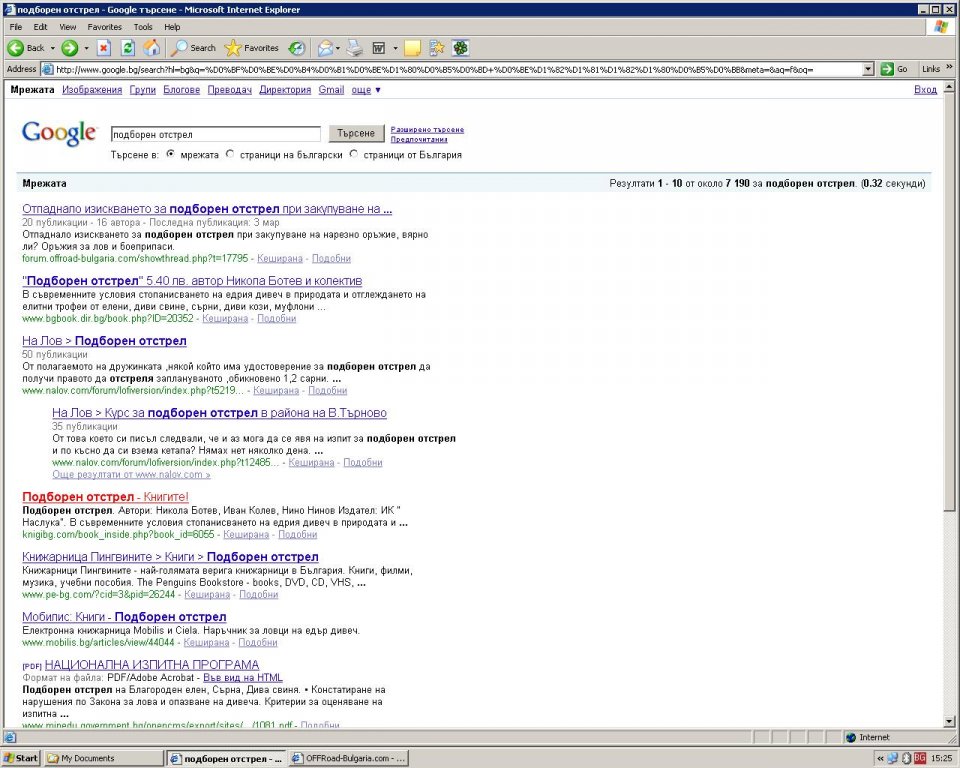The image size is (960, 768).
Task: Click the 'Търсене' search button
Action: (x=356, y=134)
